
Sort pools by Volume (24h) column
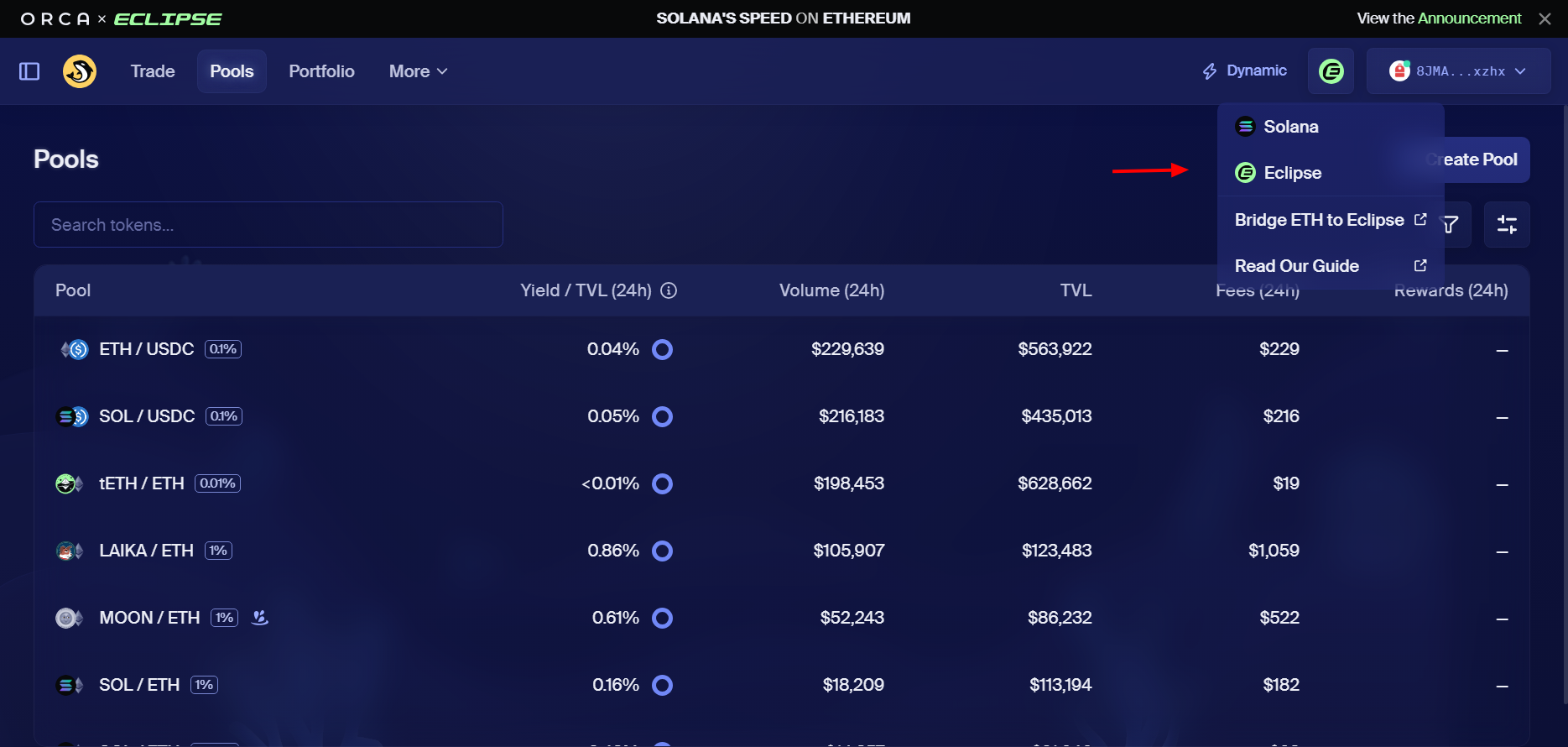coord(831,290)
